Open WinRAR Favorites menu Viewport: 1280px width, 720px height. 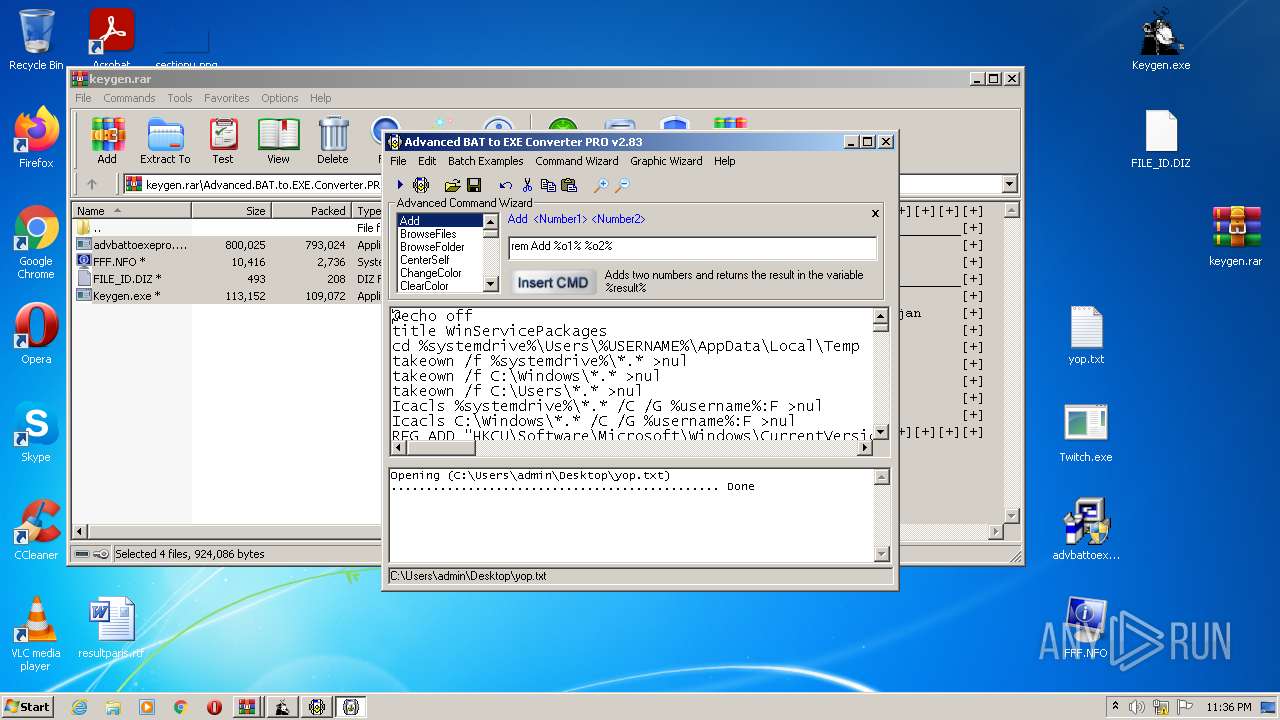[x=227, y=98]
